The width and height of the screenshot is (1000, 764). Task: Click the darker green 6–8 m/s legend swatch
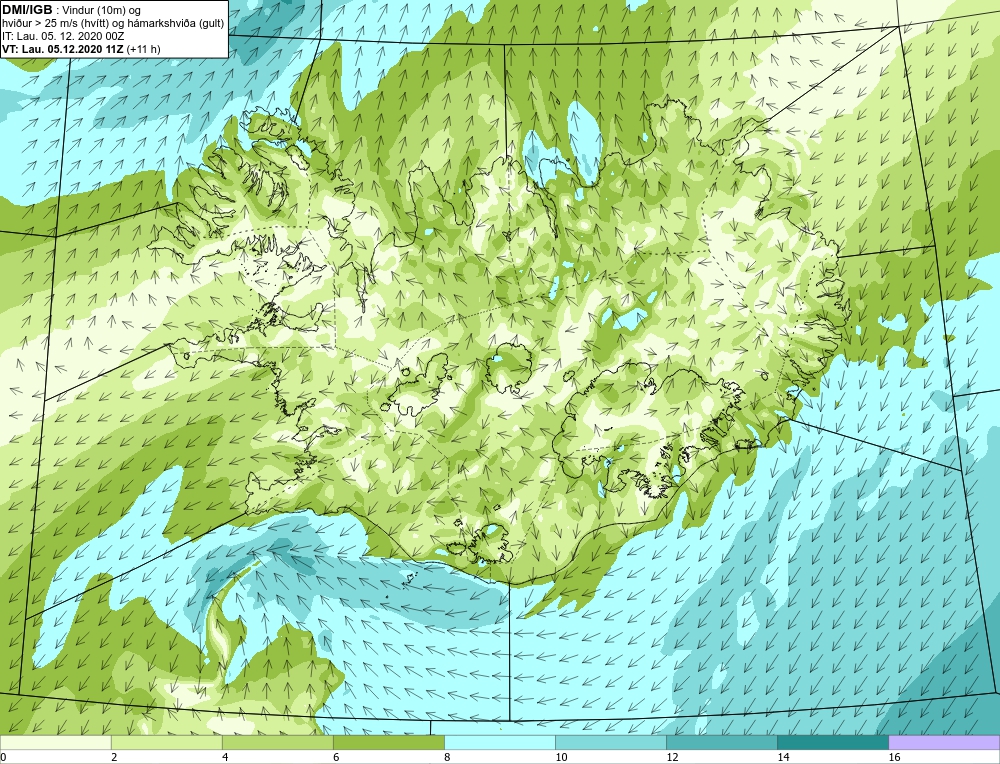[388, 742]
